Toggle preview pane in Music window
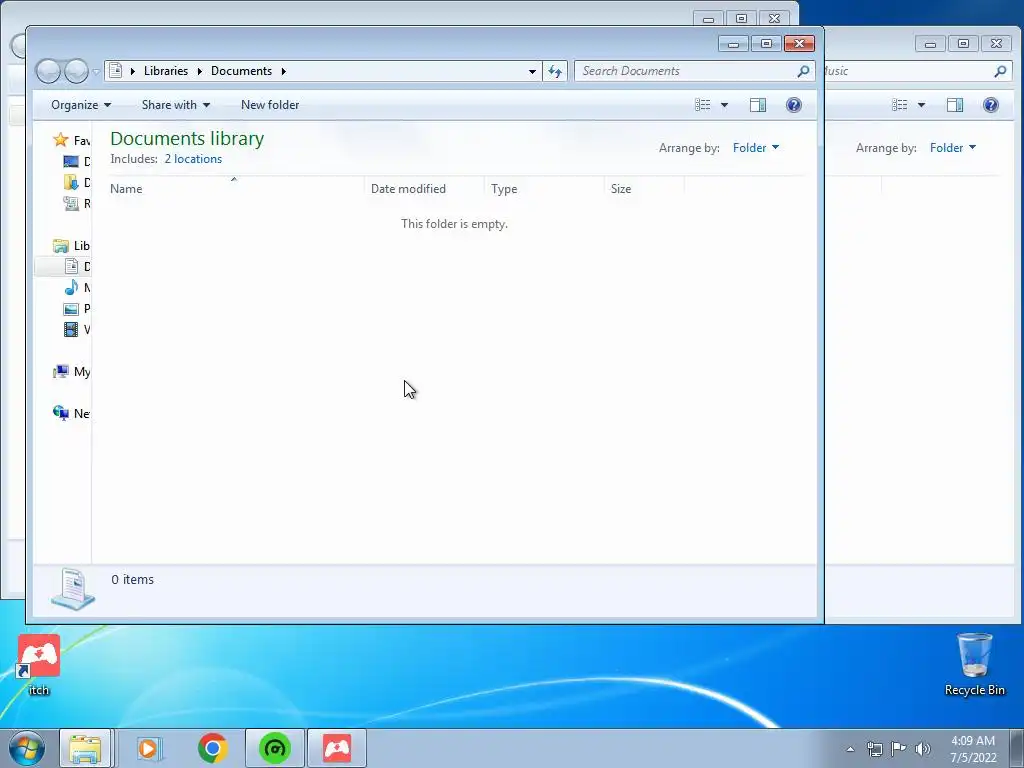Image resolution: width=1024 pixels, height=768 pixels. click(x=955, y=105)
